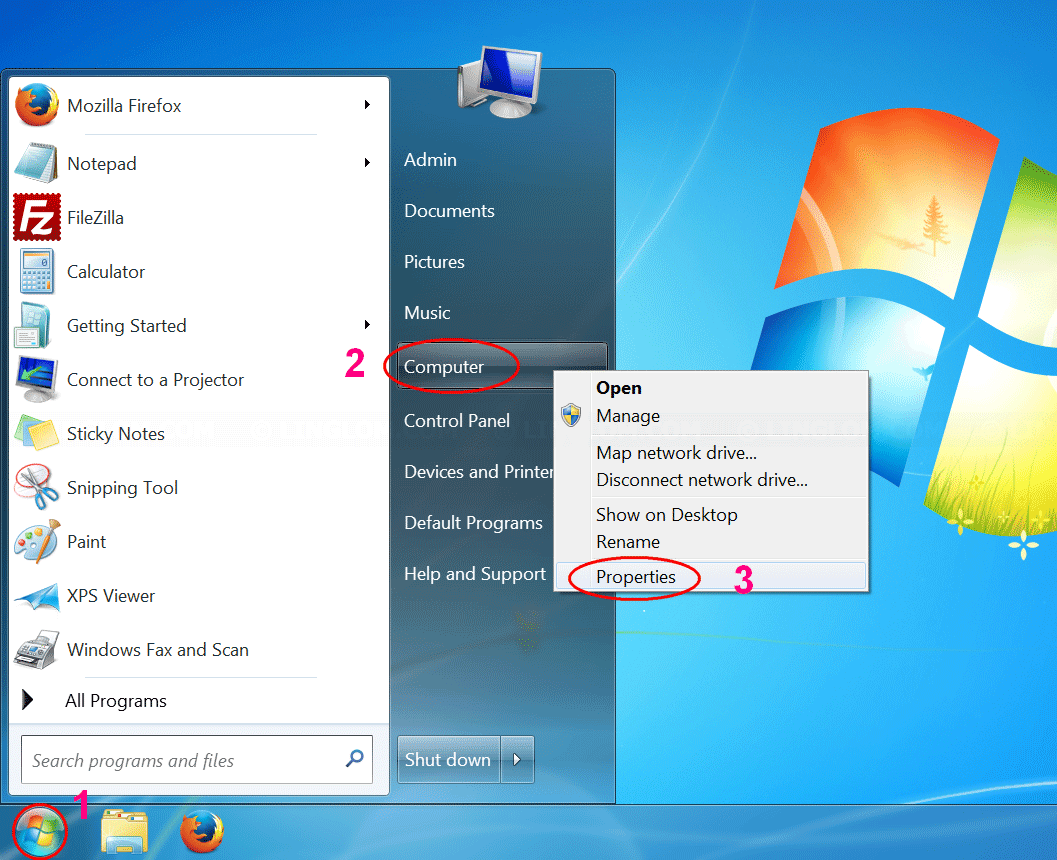Click the shield icon beside Manage
The height and width of the screenshot is (860, 1057).
tap(571, 415)
